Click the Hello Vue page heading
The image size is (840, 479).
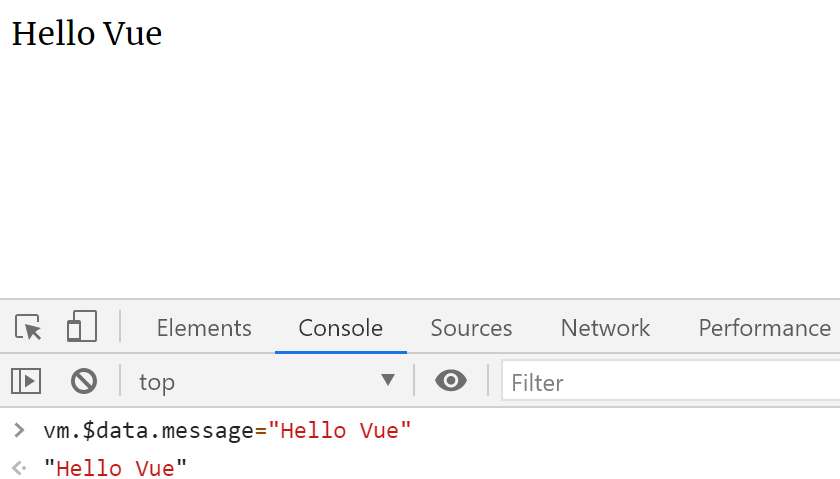87,34
